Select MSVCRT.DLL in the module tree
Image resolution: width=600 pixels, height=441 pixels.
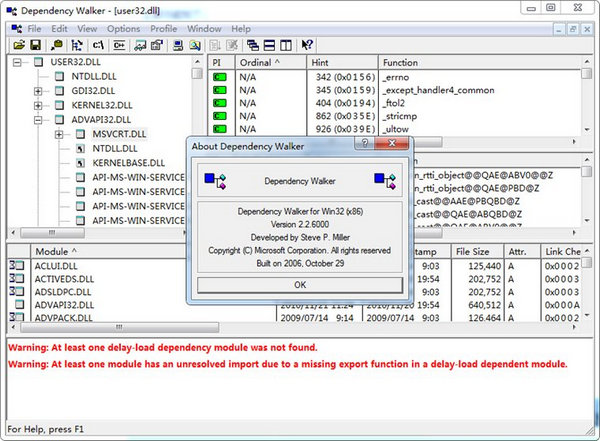coord(119,134)
